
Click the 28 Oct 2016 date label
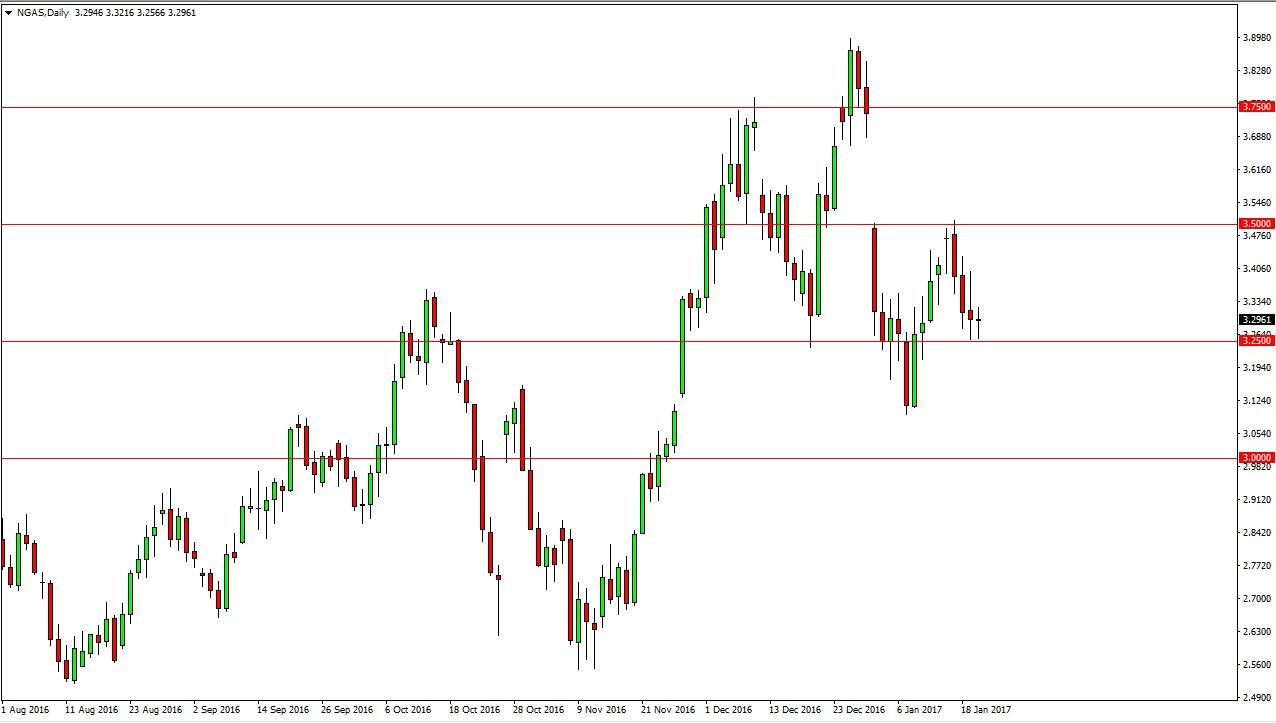540,710
